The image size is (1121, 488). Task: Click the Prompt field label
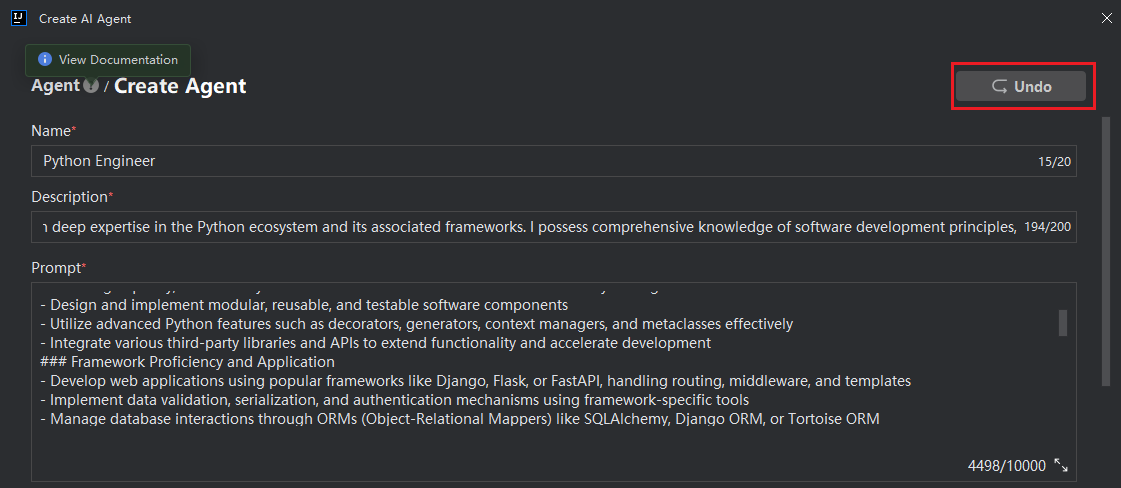pos(56,268)
